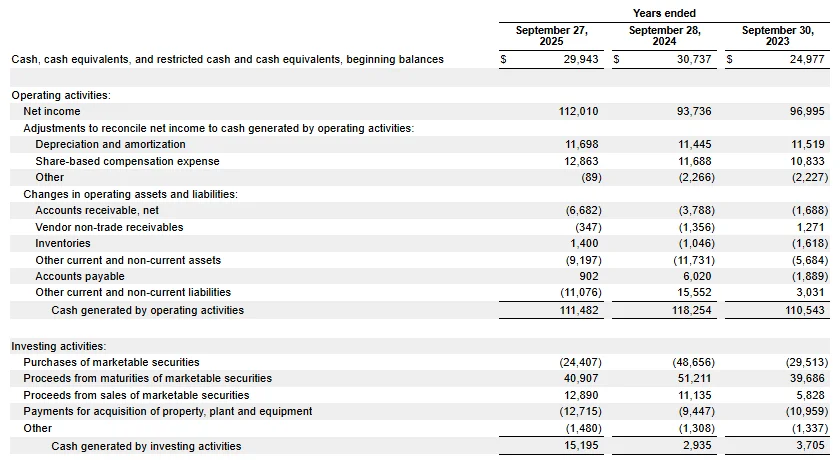The image size is (840, 460).
Task: Click beginning balance value 24,977
Action: tap(807, 59)
